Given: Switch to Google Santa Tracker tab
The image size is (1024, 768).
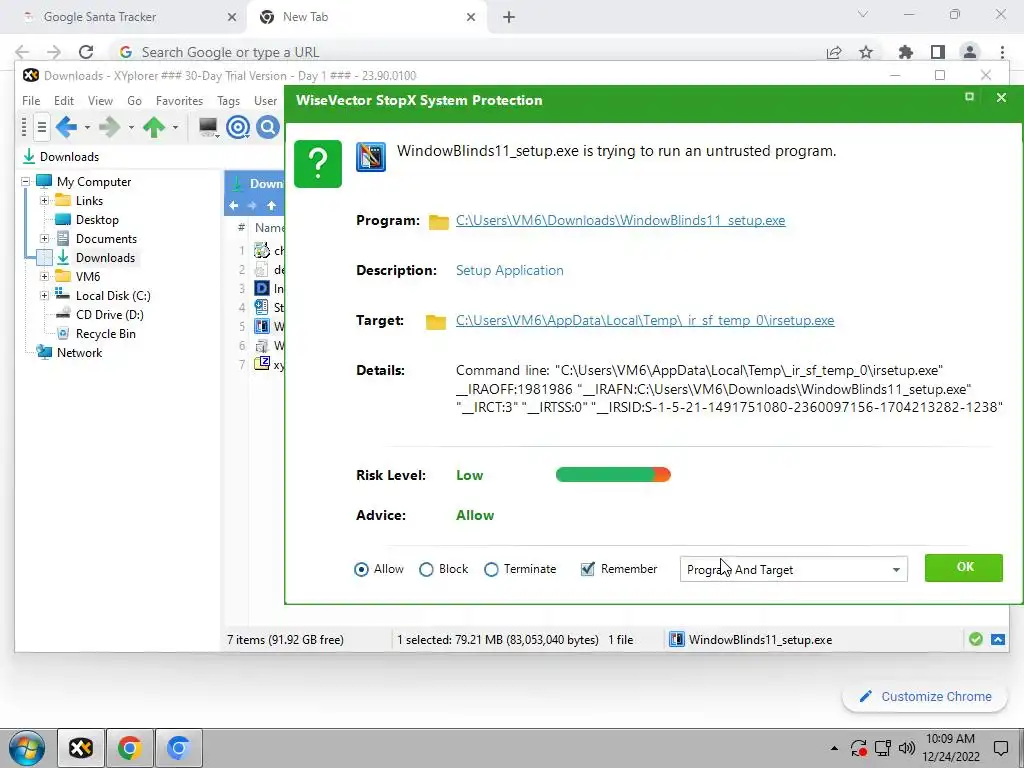Looking at the screenshot, I should [x=124, y=17].
